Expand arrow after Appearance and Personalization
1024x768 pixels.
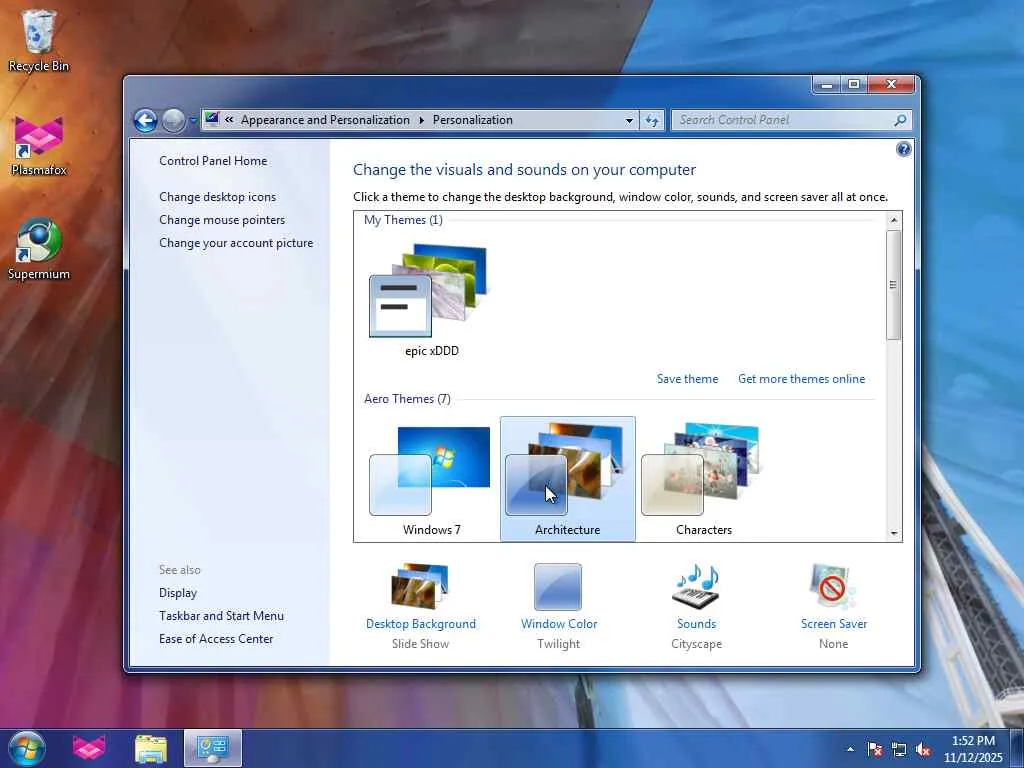point(421,120)
